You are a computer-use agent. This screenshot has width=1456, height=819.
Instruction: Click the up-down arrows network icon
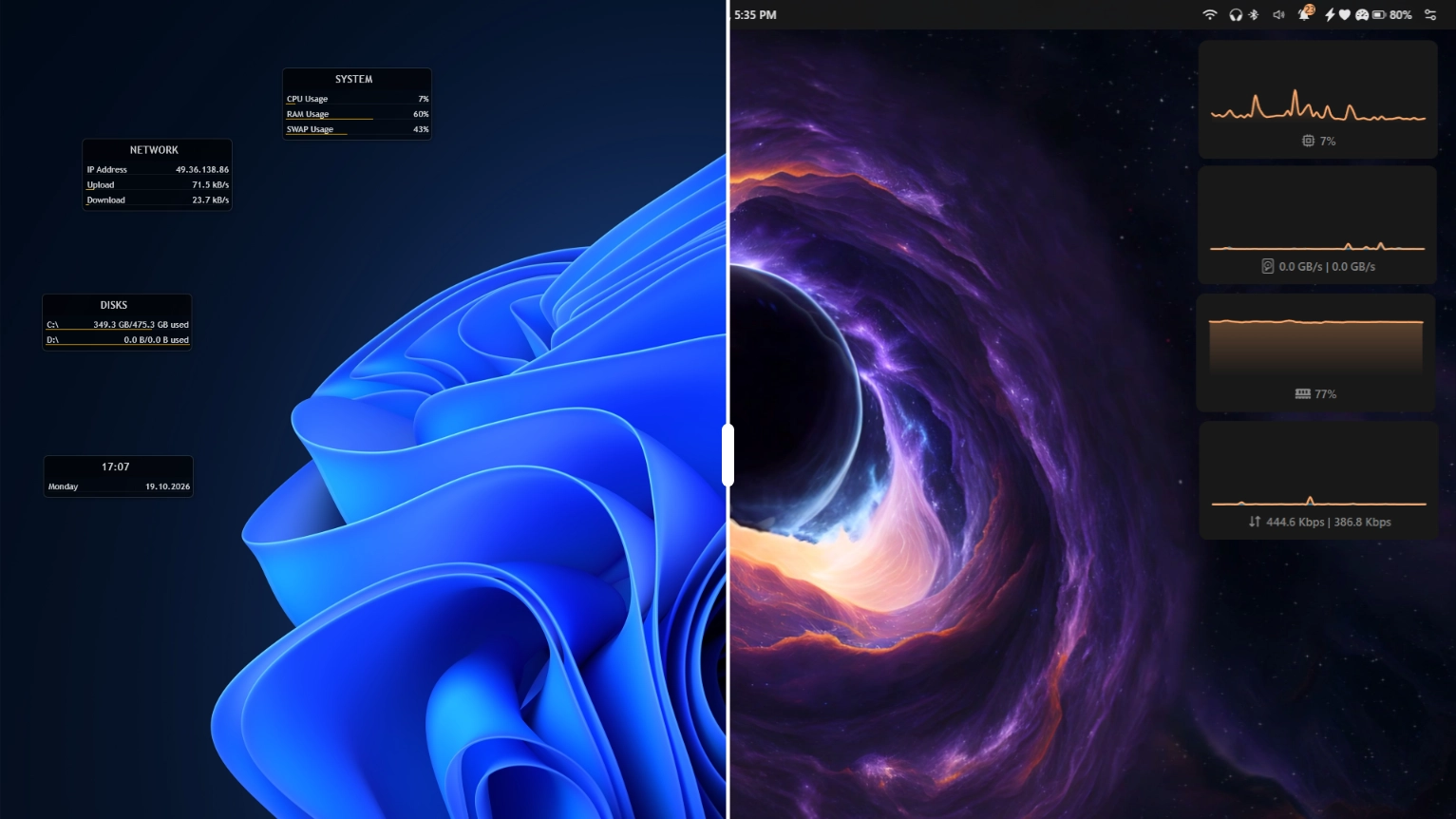[1255, 522]
